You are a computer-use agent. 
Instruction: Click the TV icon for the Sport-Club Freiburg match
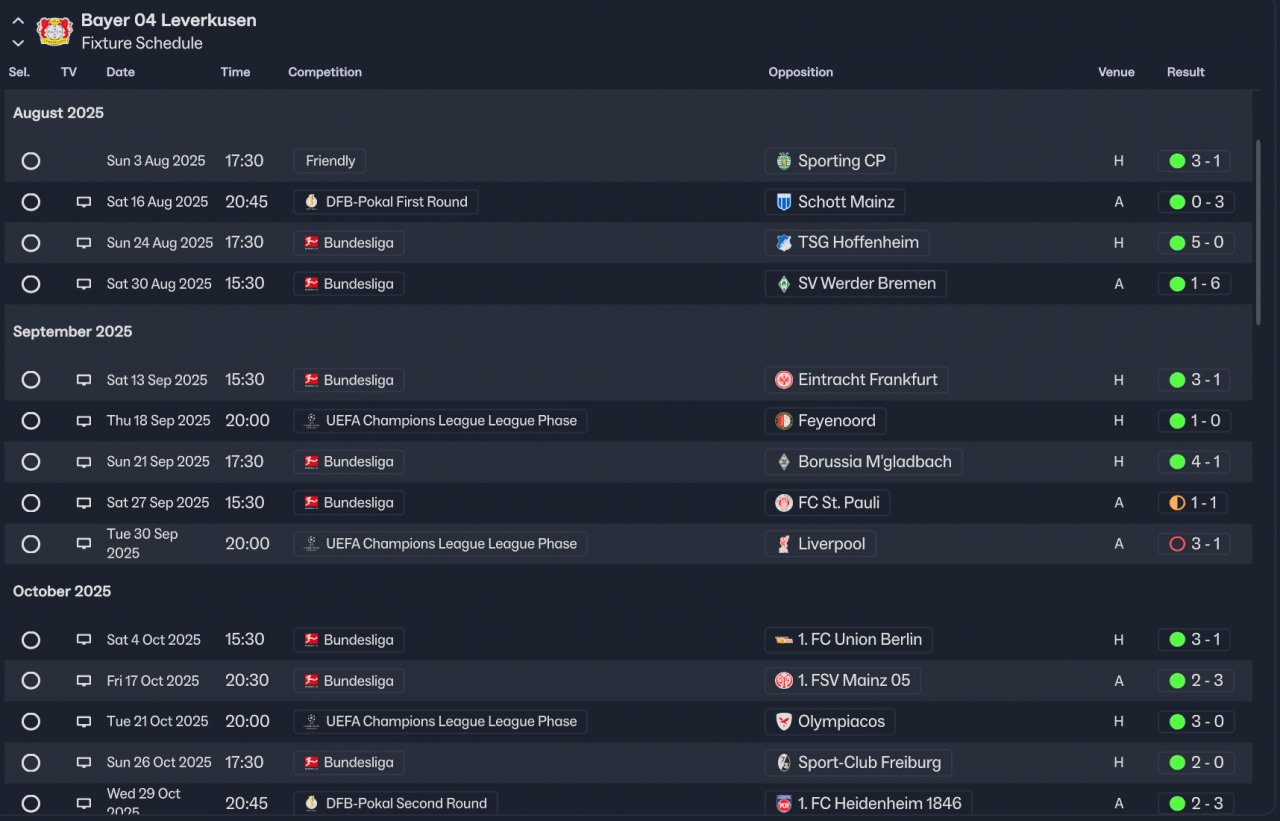tap(84, 763)
